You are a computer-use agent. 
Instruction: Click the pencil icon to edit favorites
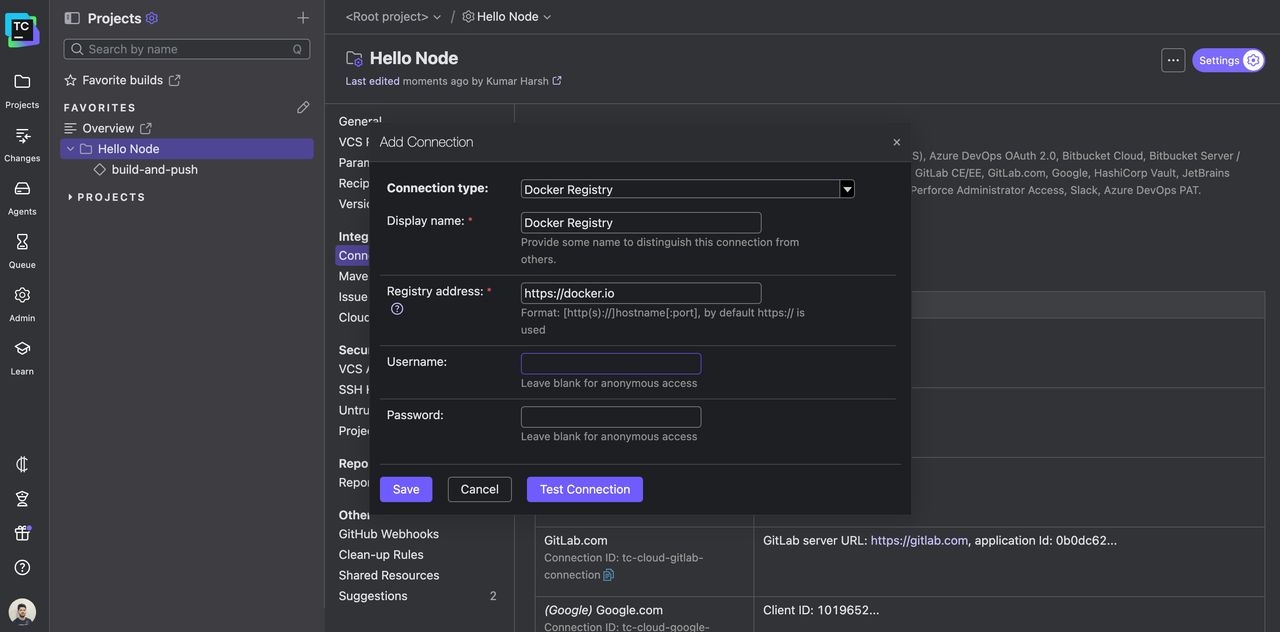[x=303, y=107]
